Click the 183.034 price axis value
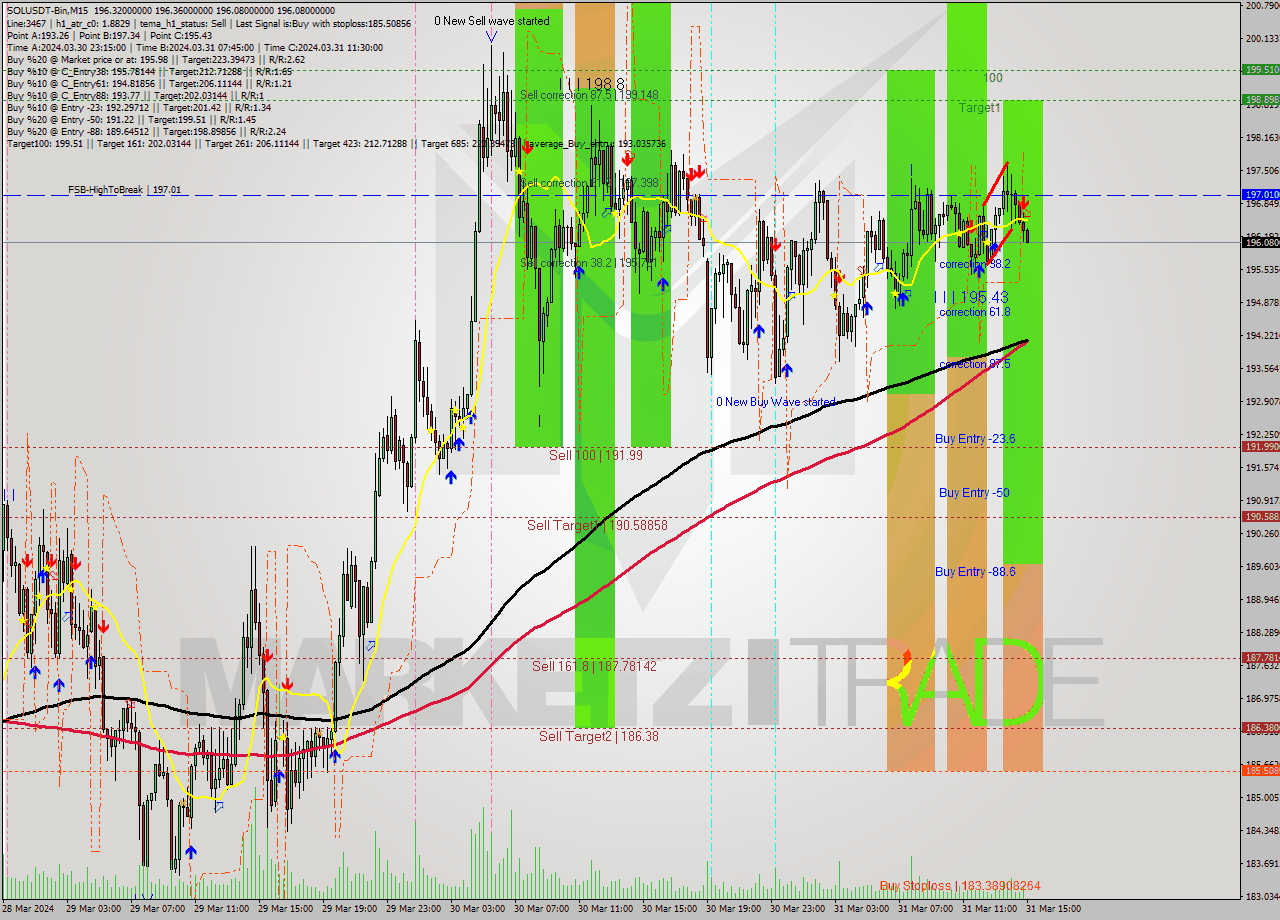 (1261, 896)
